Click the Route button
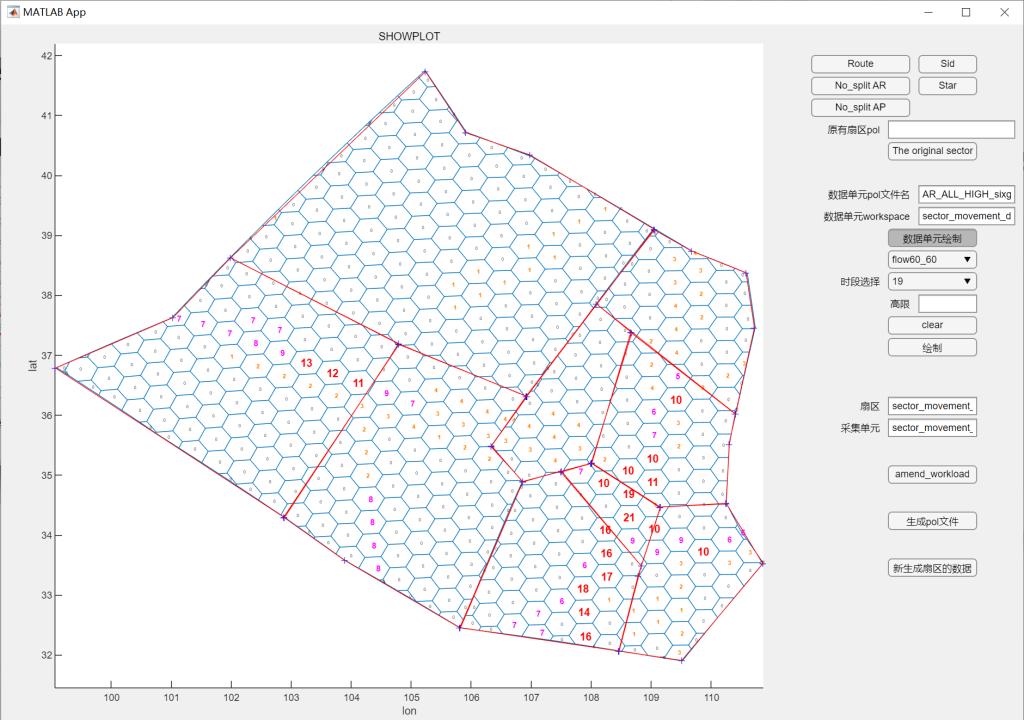The image size is (1024, 720). pyautogui.click(x=860, y=64)
